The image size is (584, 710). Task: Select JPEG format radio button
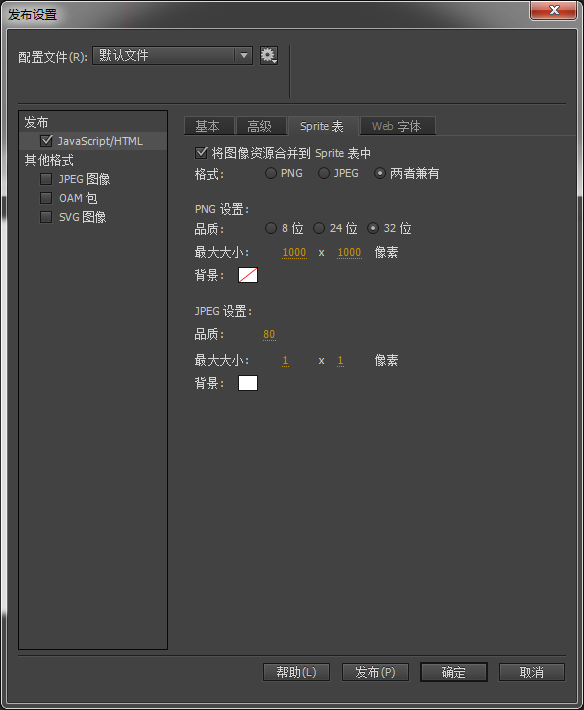pos(324,173)
